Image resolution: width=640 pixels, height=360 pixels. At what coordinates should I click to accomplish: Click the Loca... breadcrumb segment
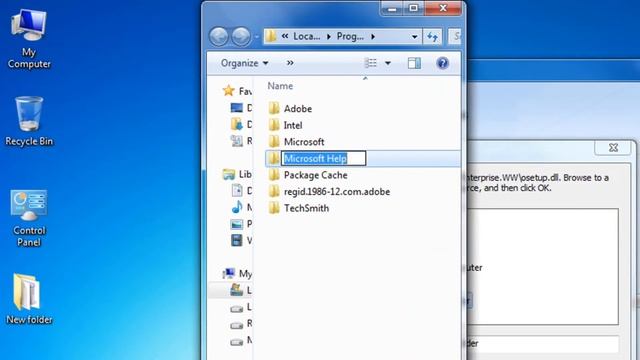click(307, 36)
